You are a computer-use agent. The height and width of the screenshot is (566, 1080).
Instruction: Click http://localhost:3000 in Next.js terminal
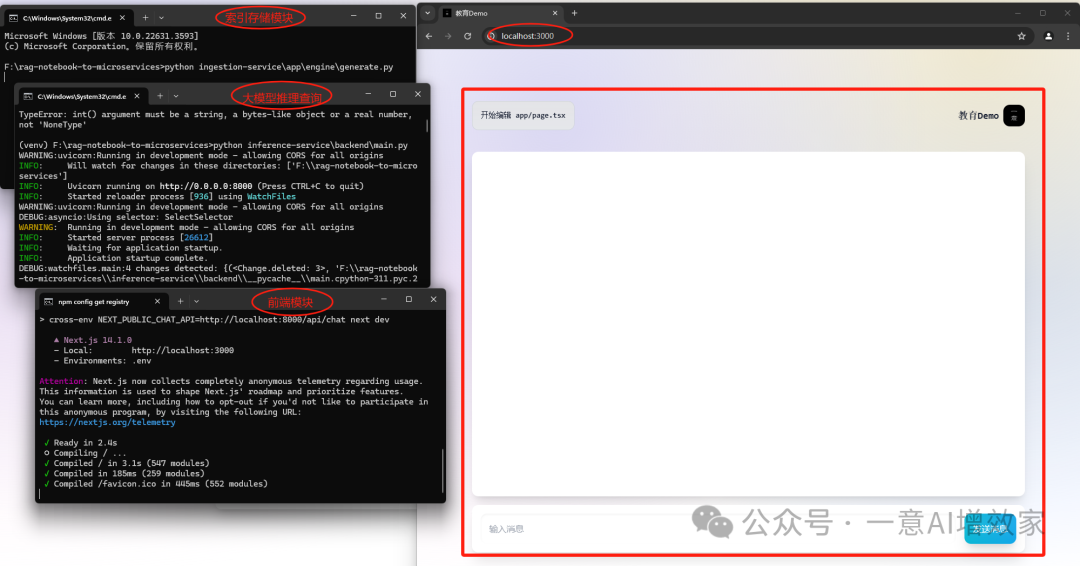click(x=183, y=350)
